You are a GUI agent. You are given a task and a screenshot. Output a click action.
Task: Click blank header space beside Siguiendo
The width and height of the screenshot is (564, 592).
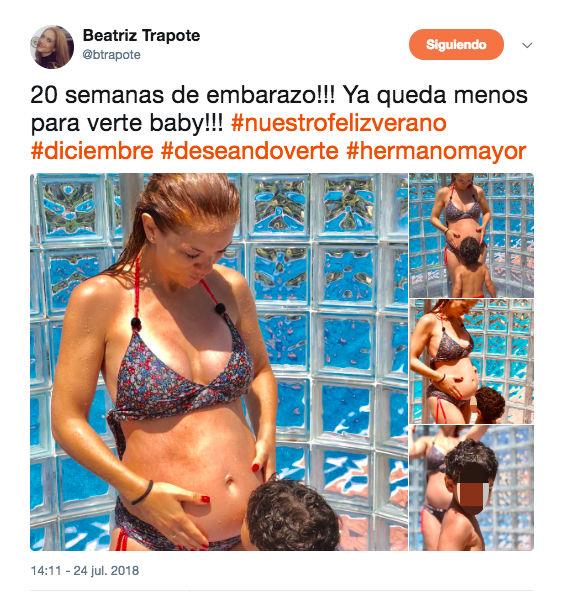[302, 45]
